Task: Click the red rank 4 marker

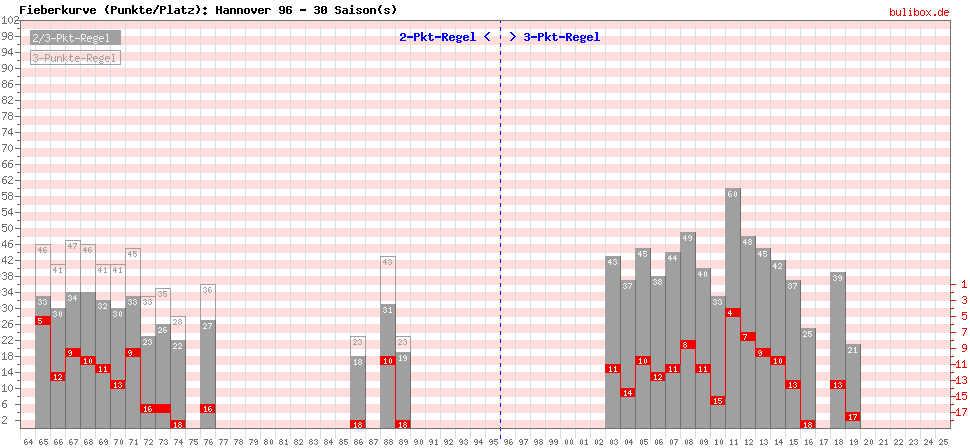Action: pos(733,313)
